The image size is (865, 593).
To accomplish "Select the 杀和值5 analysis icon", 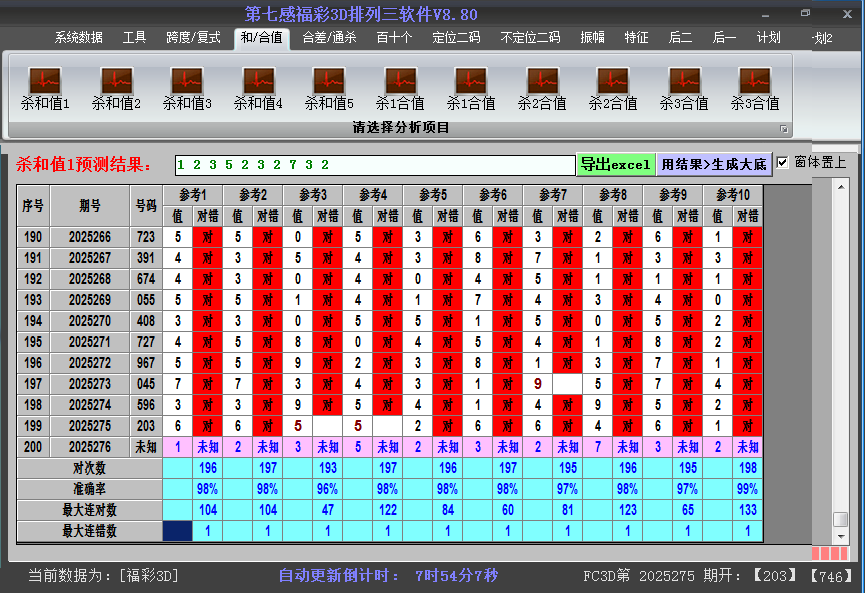I will pyautogui.click(x=328, y=85).
